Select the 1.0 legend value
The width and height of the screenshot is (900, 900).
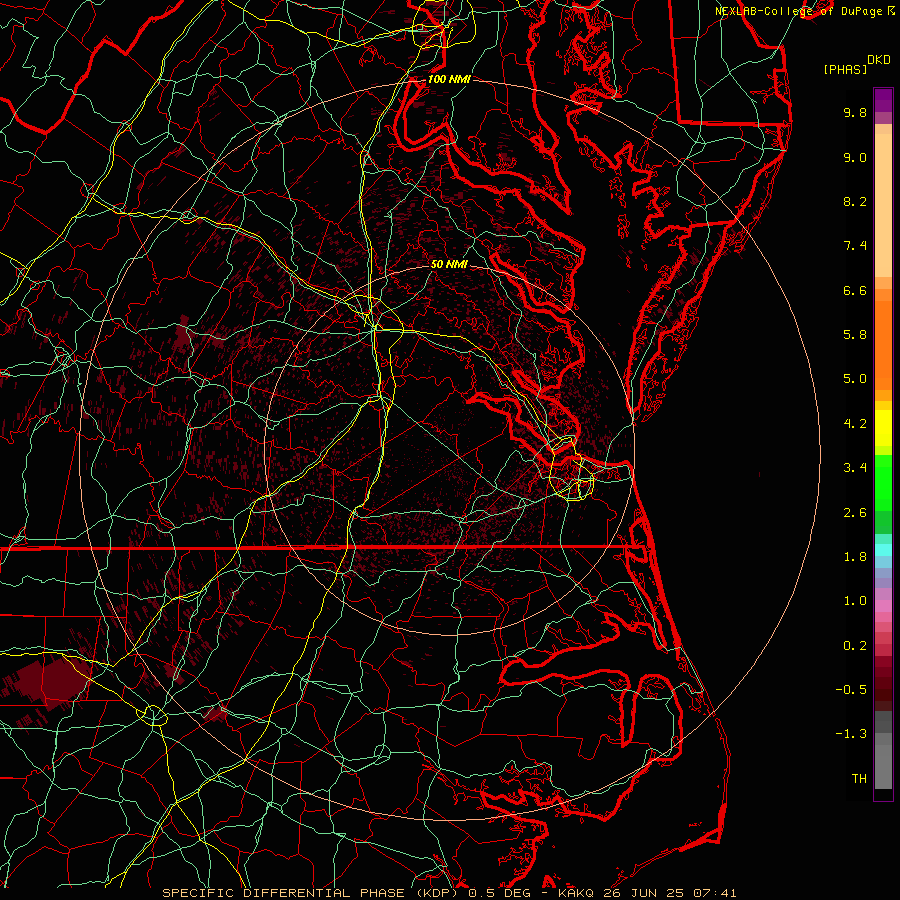point(855,601)
